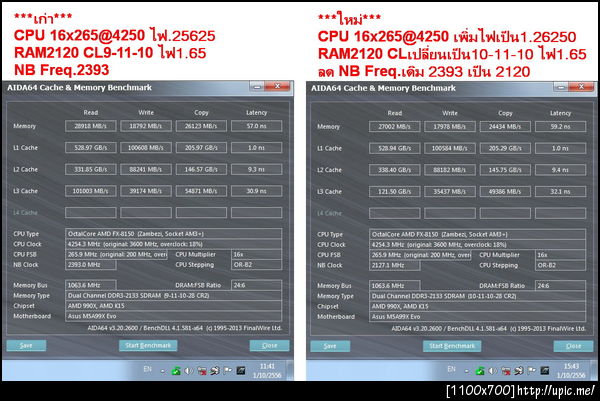
Task: Click Close button in left AIDA64 window
Action: pos(269,346)
